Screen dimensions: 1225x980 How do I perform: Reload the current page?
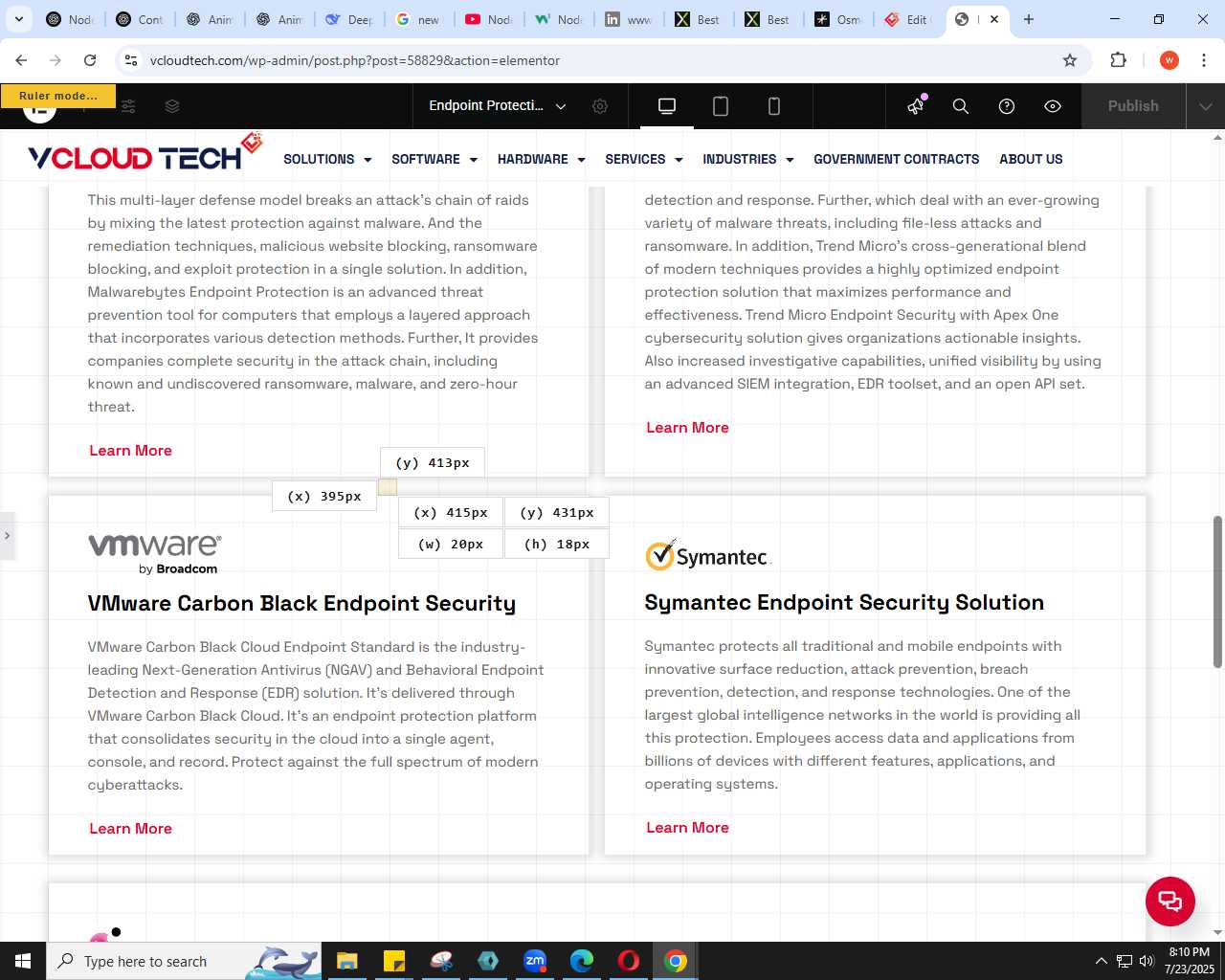point(90,60)
